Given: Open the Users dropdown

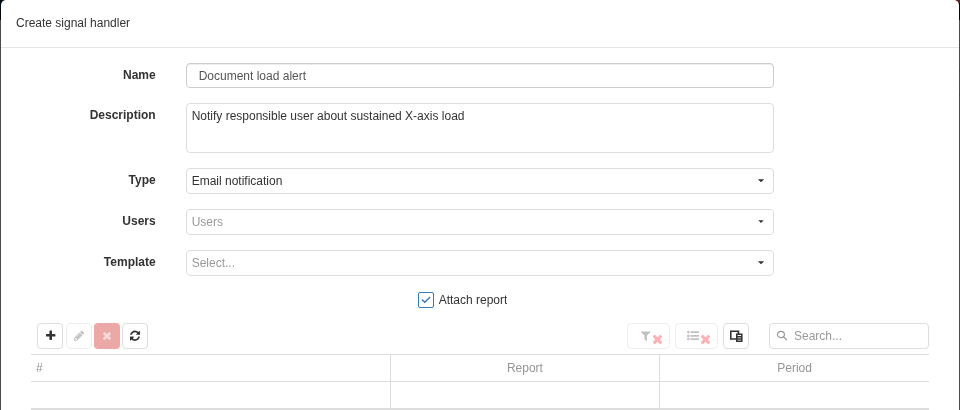Looking at the screenshot, I should coord(480,222).
